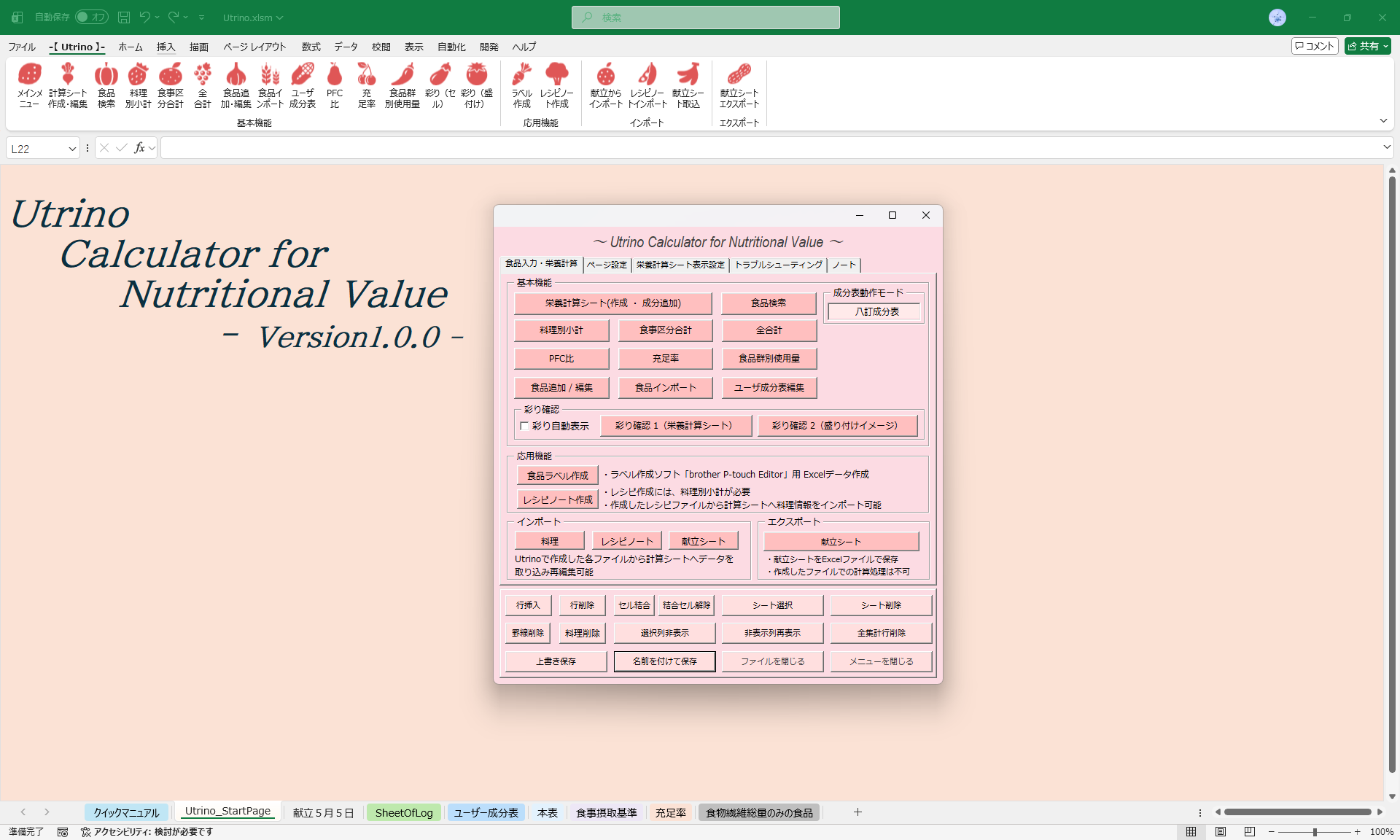Click the 食品追加・編集 ribbon icon
1400x840 pixels.
tap(236, 84)
